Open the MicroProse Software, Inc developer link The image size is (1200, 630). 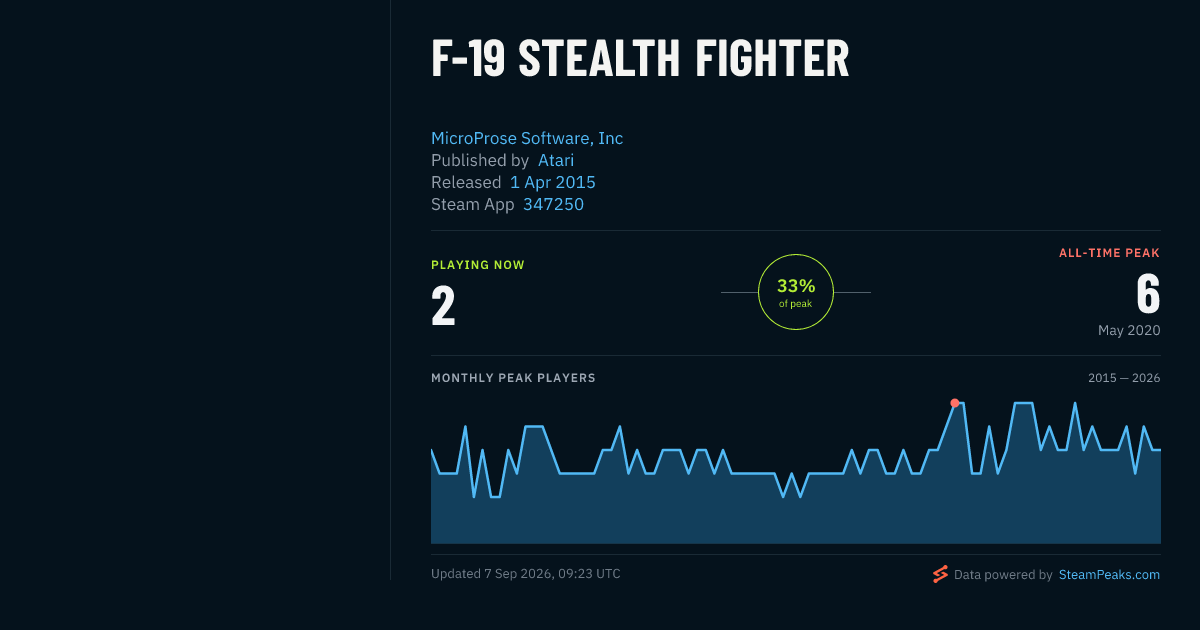[527, 138]
